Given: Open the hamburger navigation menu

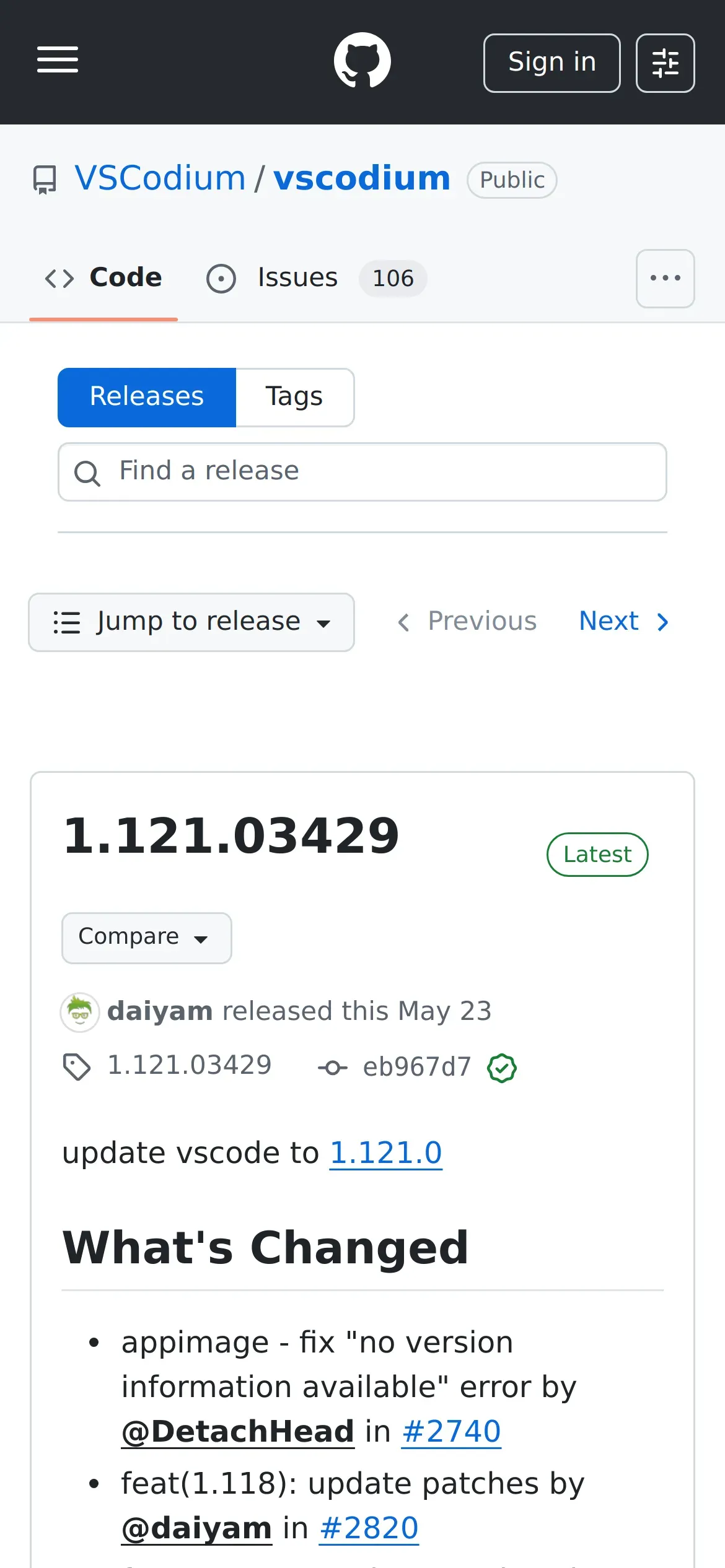Looking at the screenshot, I should (x=58, y=60).
